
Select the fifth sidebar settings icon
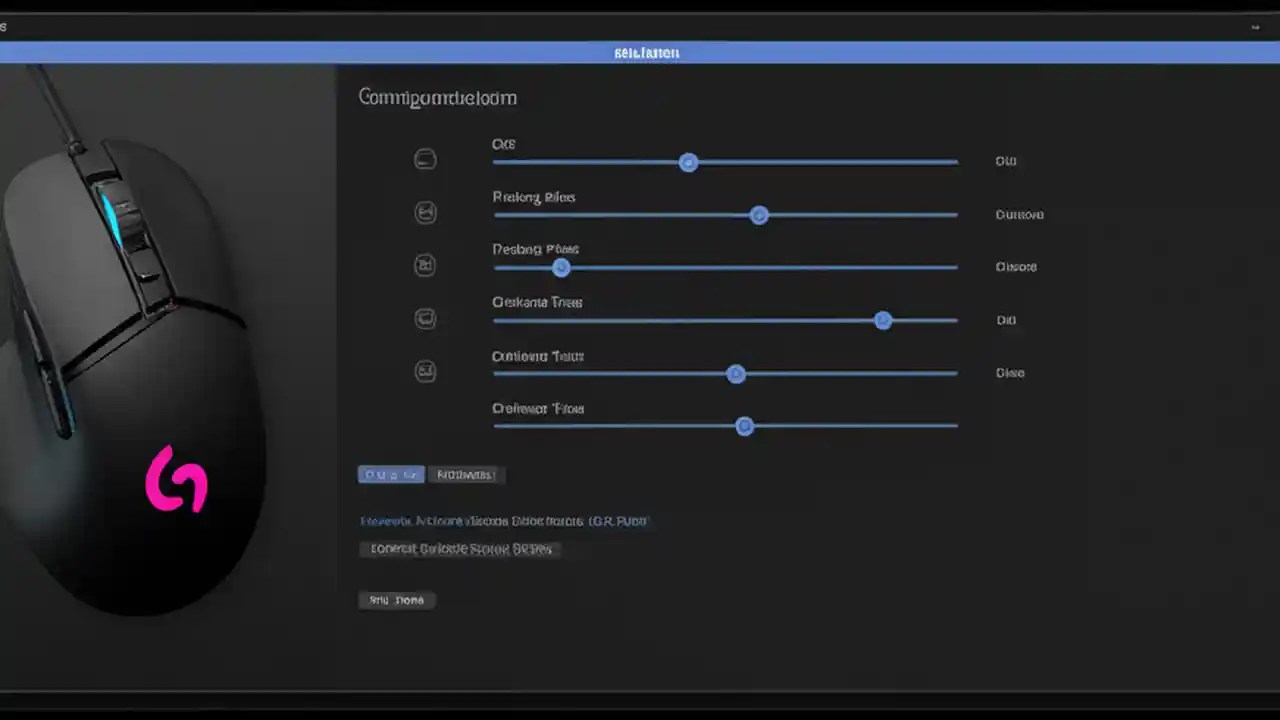[425, 371]
